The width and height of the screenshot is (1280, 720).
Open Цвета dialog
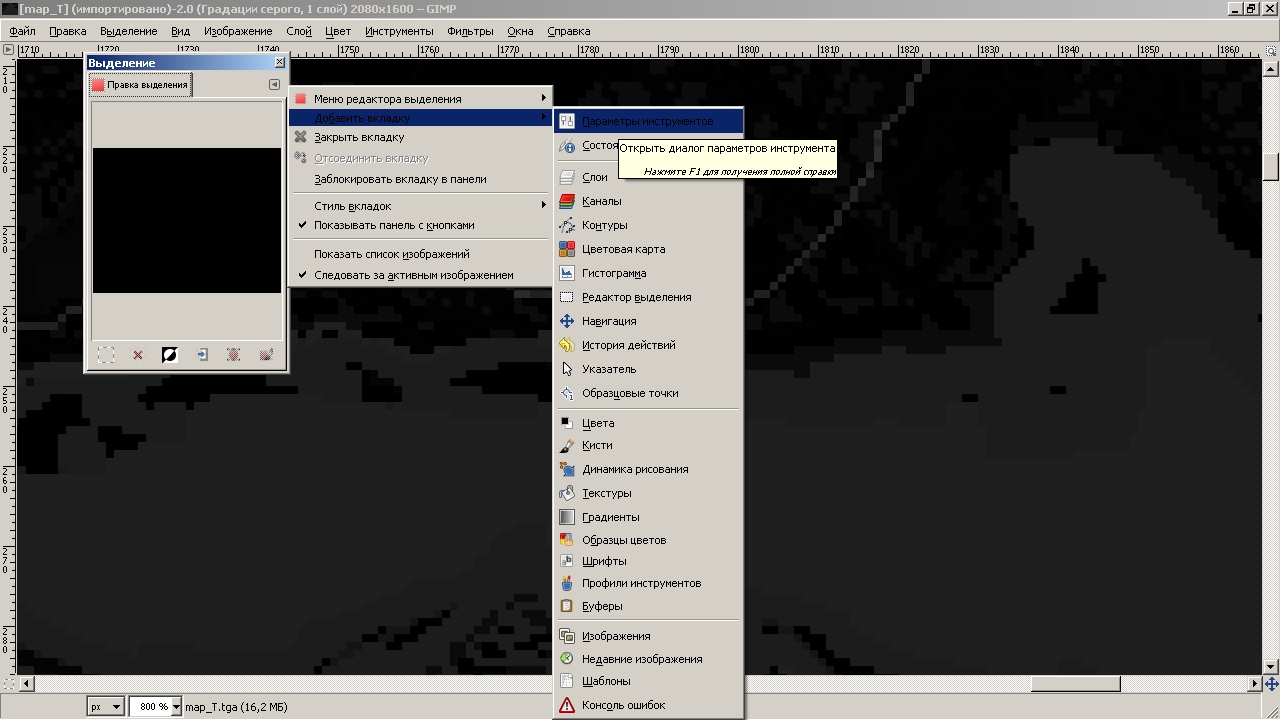click(x=649, y=423)
